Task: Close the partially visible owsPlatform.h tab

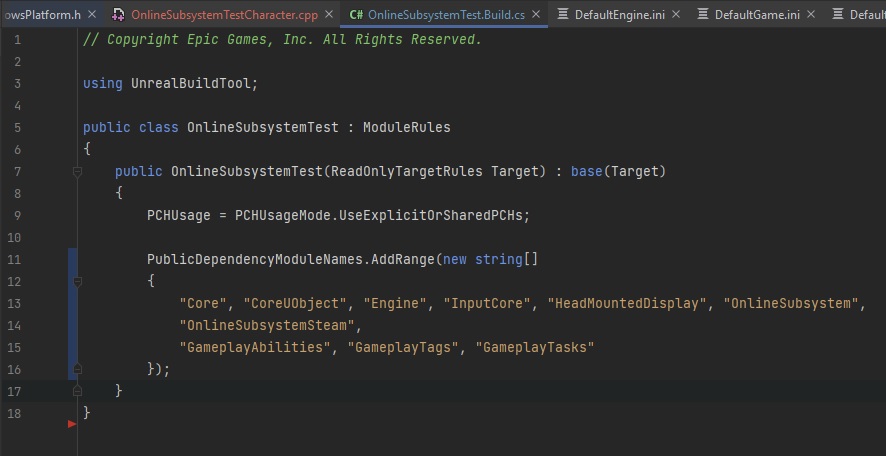Action: click(x=92, y=15)
